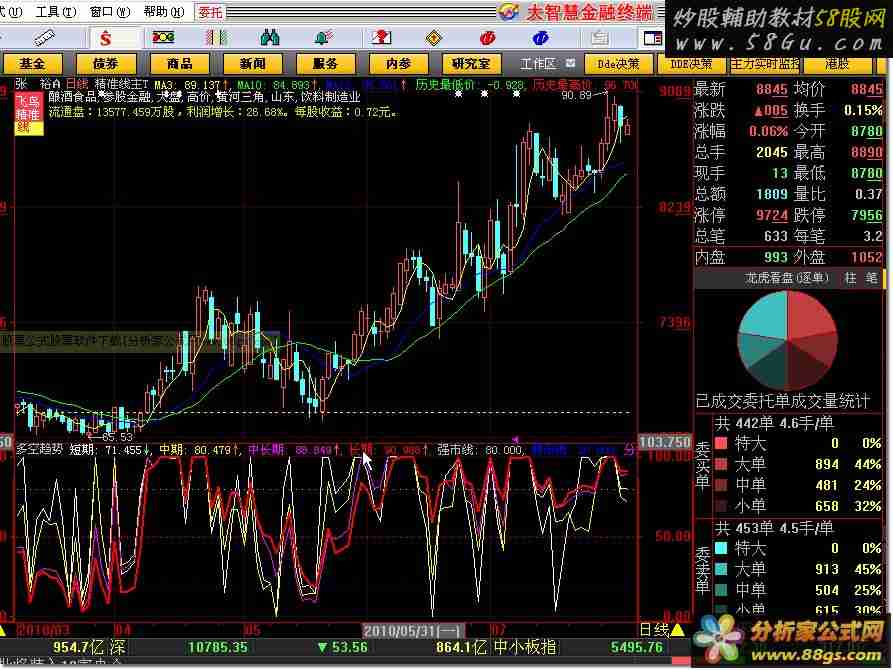Toggle the 笔 tick view mode
This screenshot has width=893, height=670.
(871, 277)
